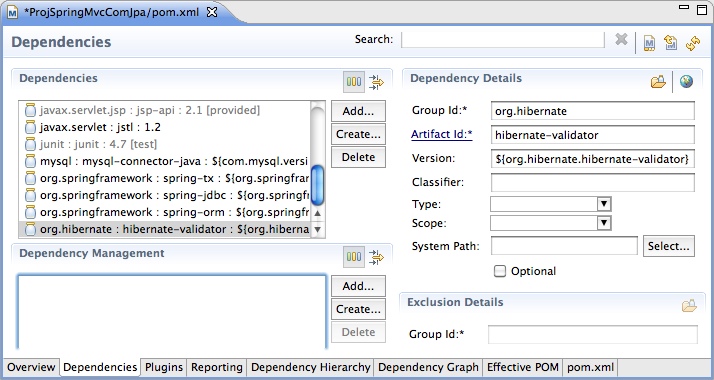Click the refresh POM arrows icon in header

pos(693,43)
